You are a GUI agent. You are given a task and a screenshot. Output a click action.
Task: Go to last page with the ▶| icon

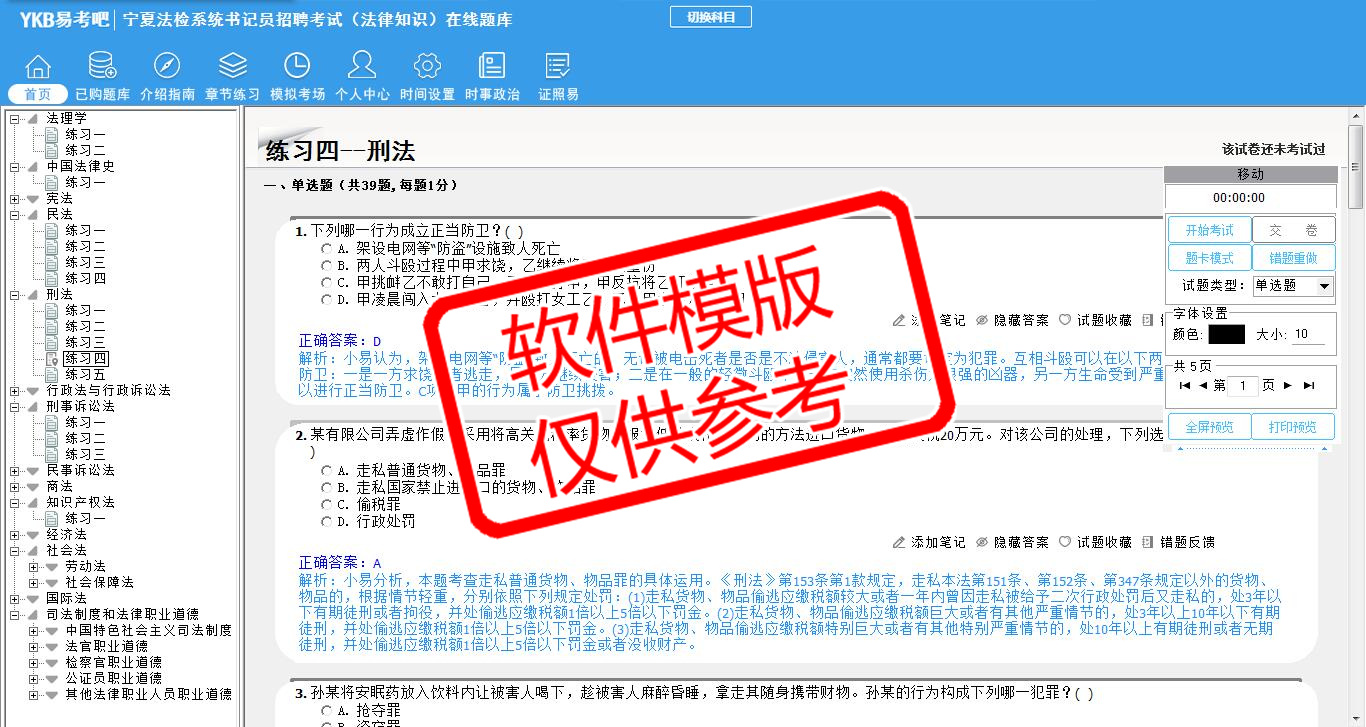click(1309, 385)
